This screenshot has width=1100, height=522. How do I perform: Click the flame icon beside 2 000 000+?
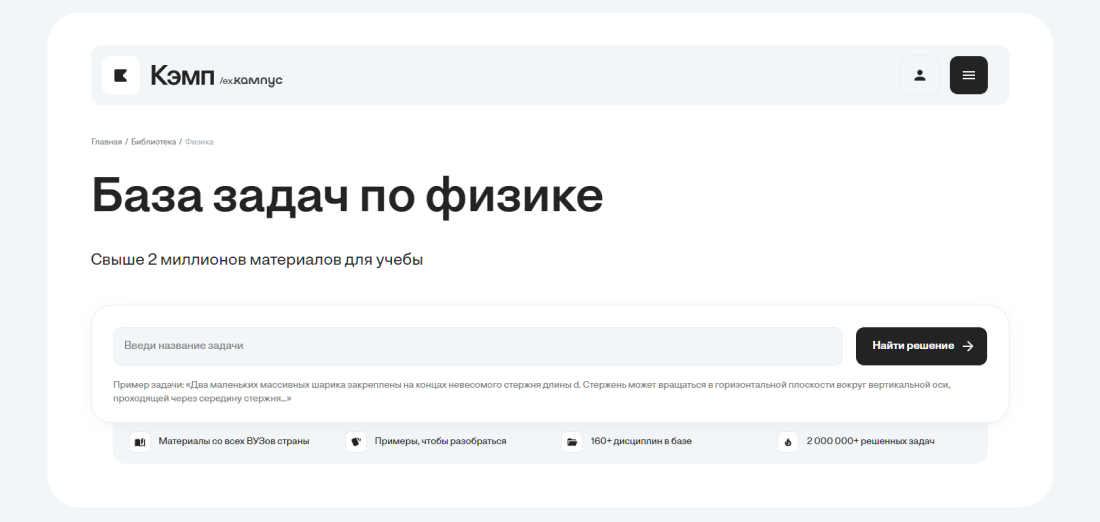pos(788,442)
